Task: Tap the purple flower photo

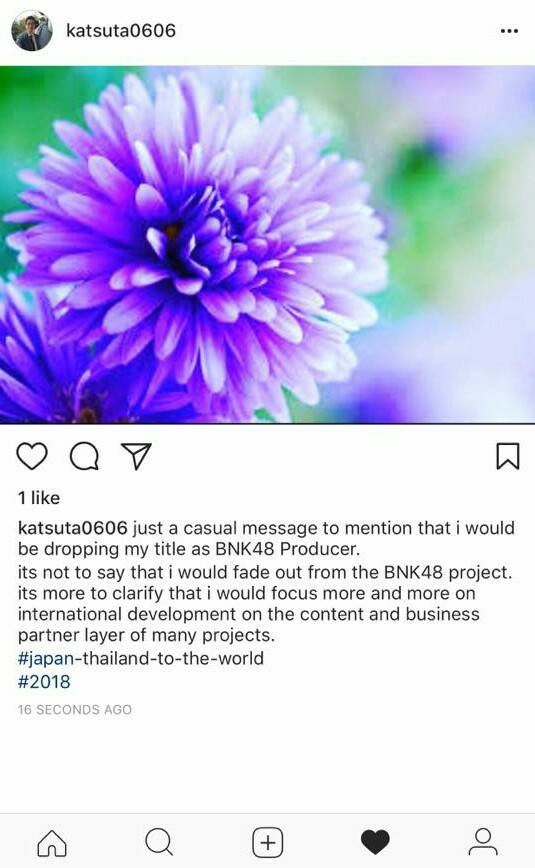Action: [268, 245]
